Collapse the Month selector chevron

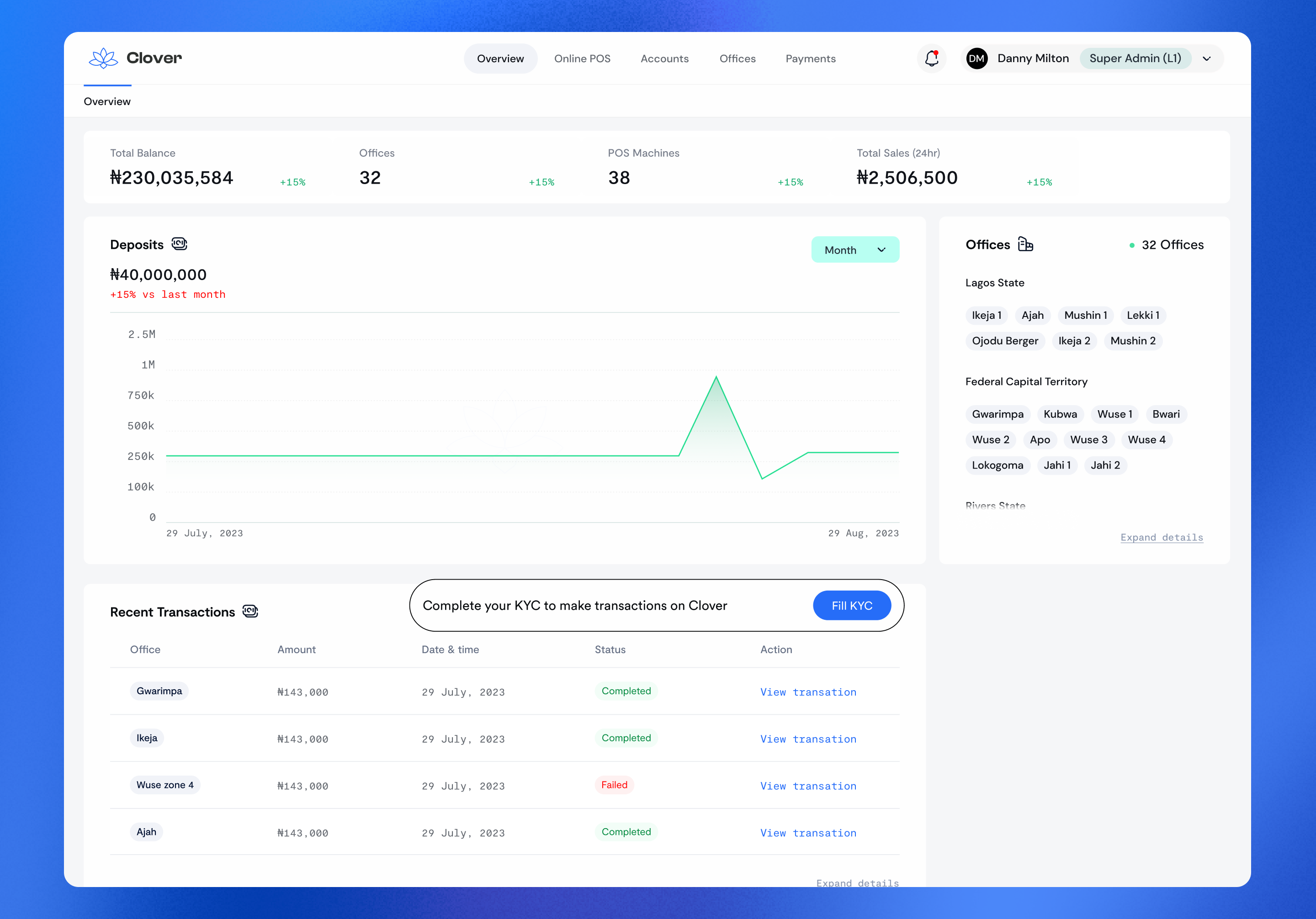[881, 250]
